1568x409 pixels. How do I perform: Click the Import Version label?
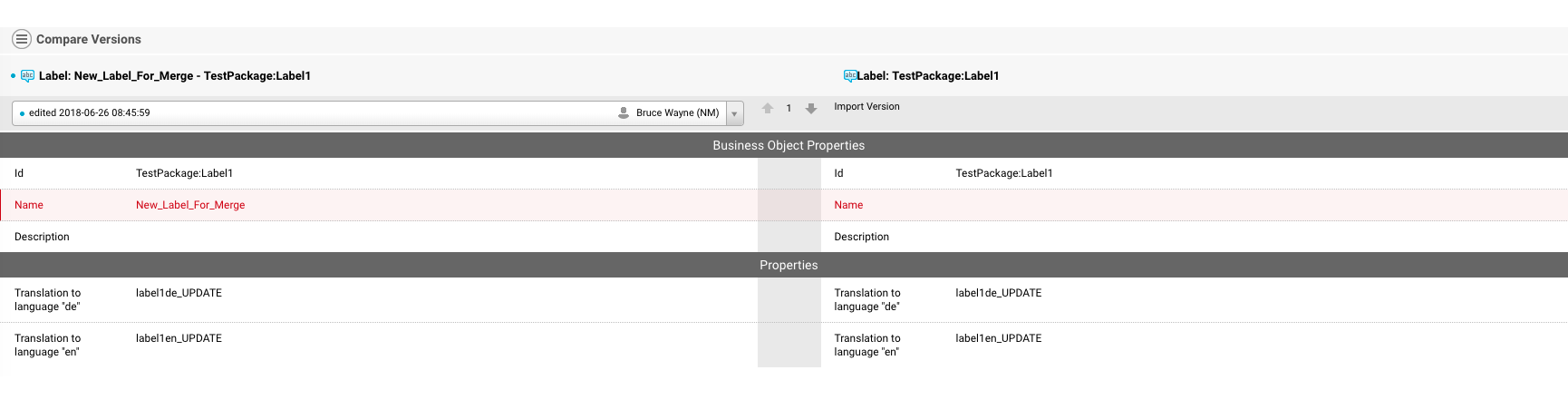point(866,107)
